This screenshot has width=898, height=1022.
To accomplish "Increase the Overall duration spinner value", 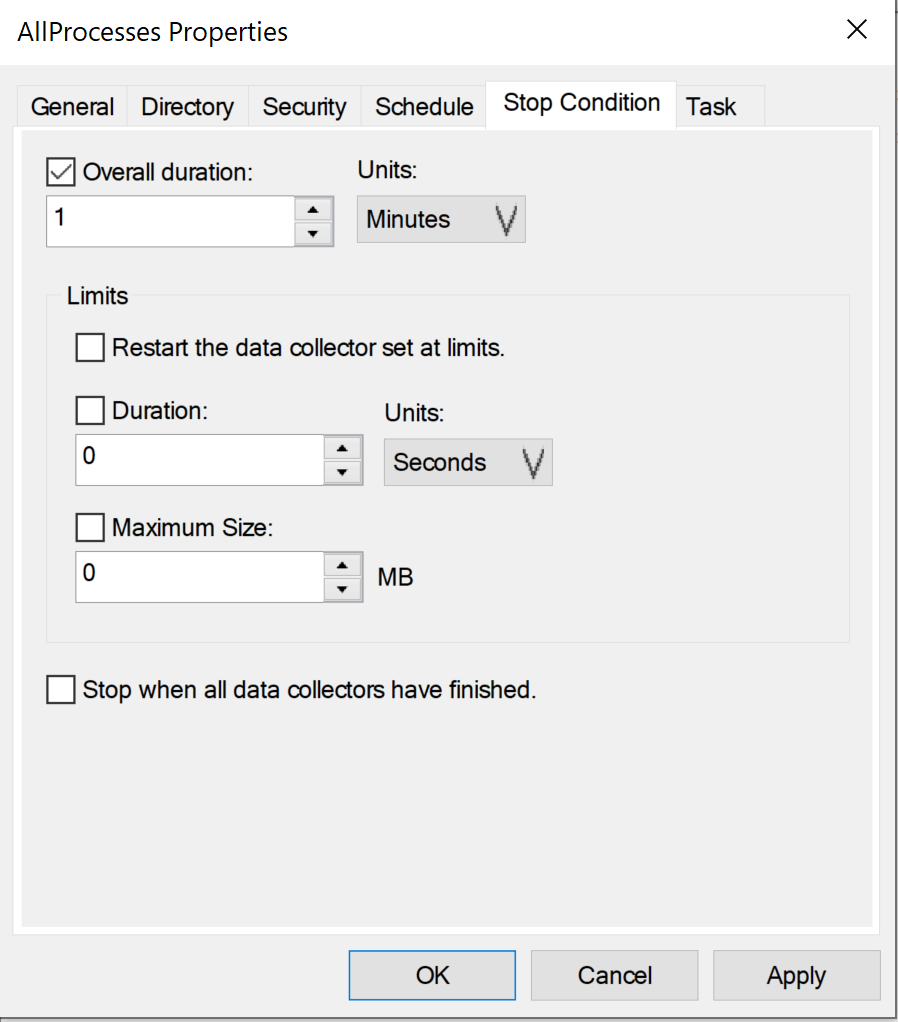I will coord(314,209).
